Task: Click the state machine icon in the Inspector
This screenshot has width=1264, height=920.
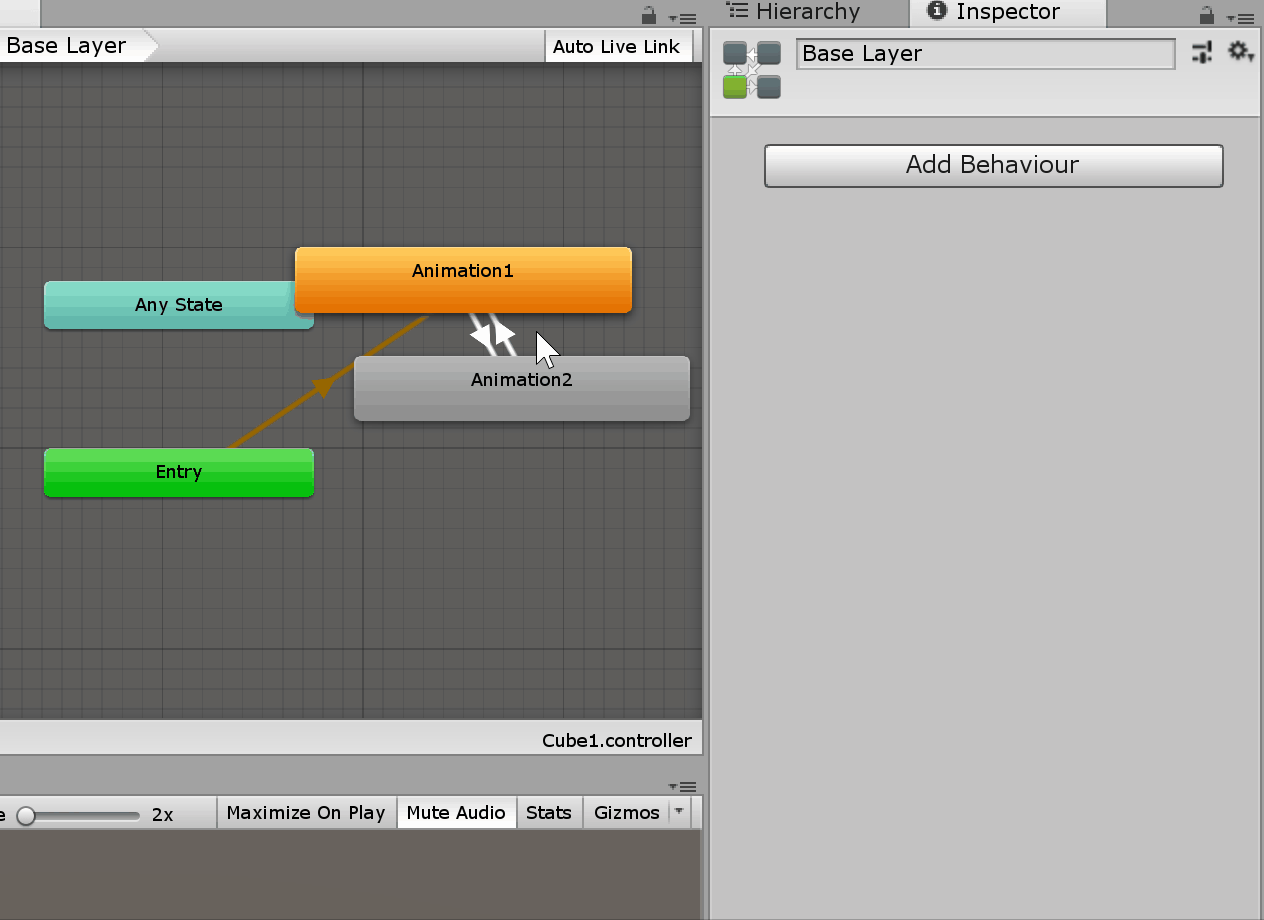Action: [751, 70]
